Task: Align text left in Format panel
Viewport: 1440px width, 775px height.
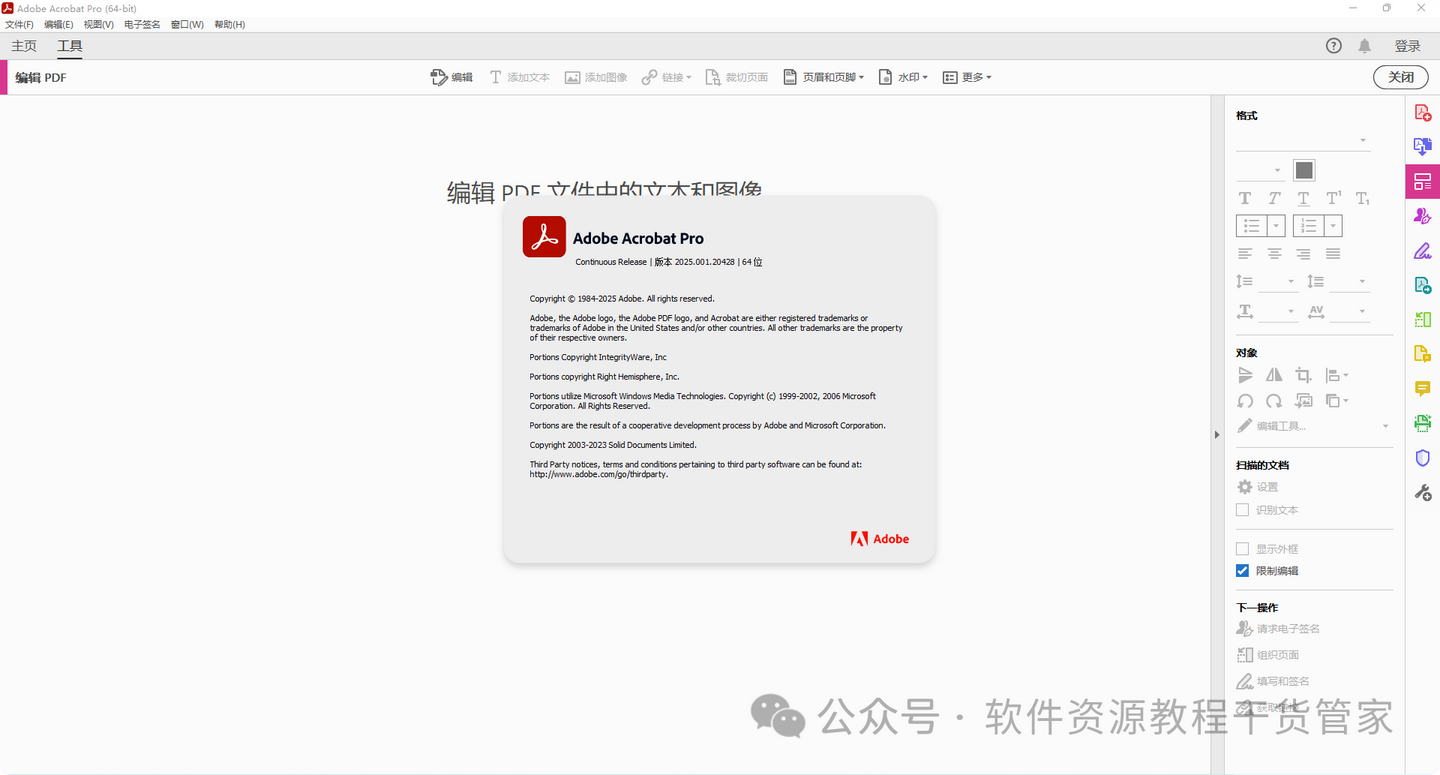Action: (1245, 254)
